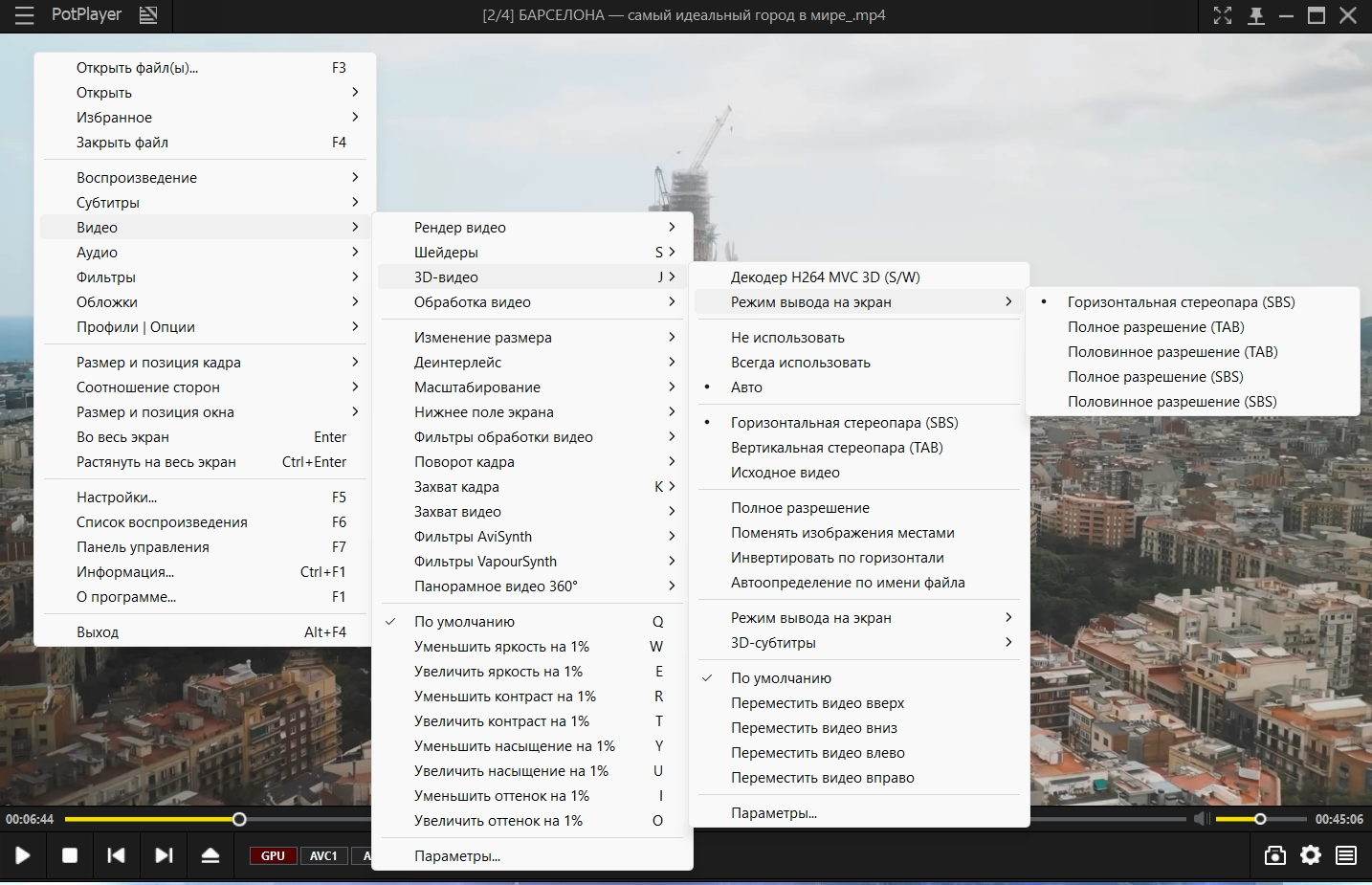Open the PotPlayer hamburger main menu
Image resolution: width=1372 pixels, height=885 pixels.
click(24, 15)
